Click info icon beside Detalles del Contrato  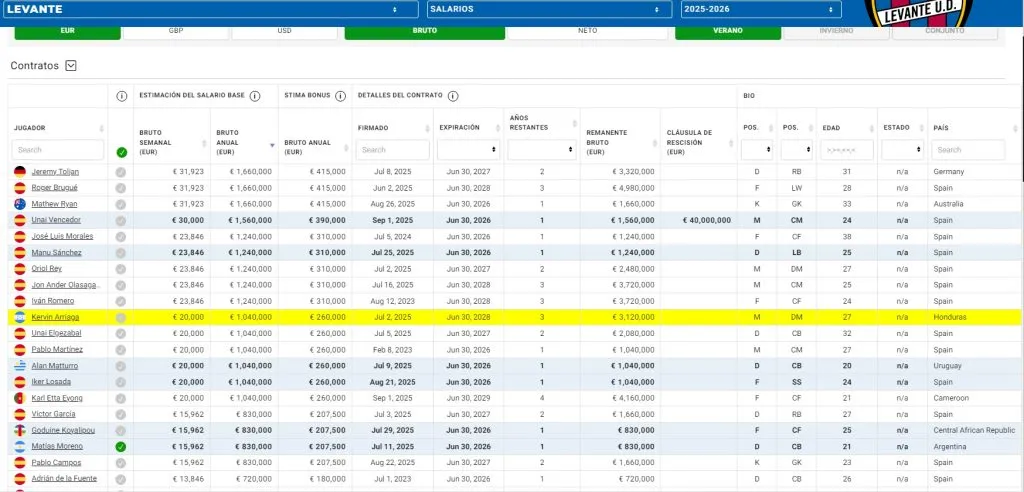pos(453,96)
